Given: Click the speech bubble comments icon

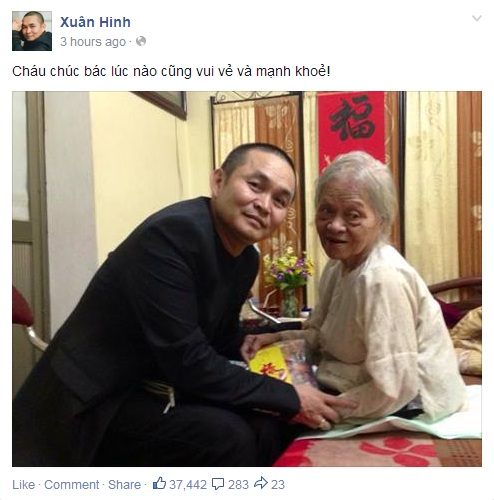Looking at the screenshot, I should [x=218, y=484].
